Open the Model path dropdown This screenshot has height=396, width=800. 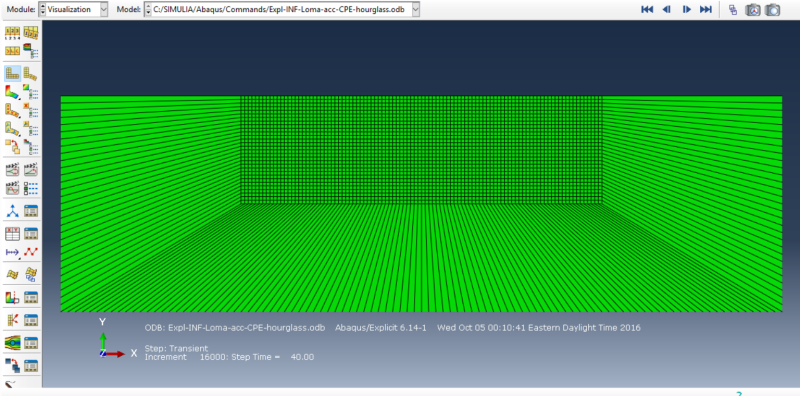point(415,9)
